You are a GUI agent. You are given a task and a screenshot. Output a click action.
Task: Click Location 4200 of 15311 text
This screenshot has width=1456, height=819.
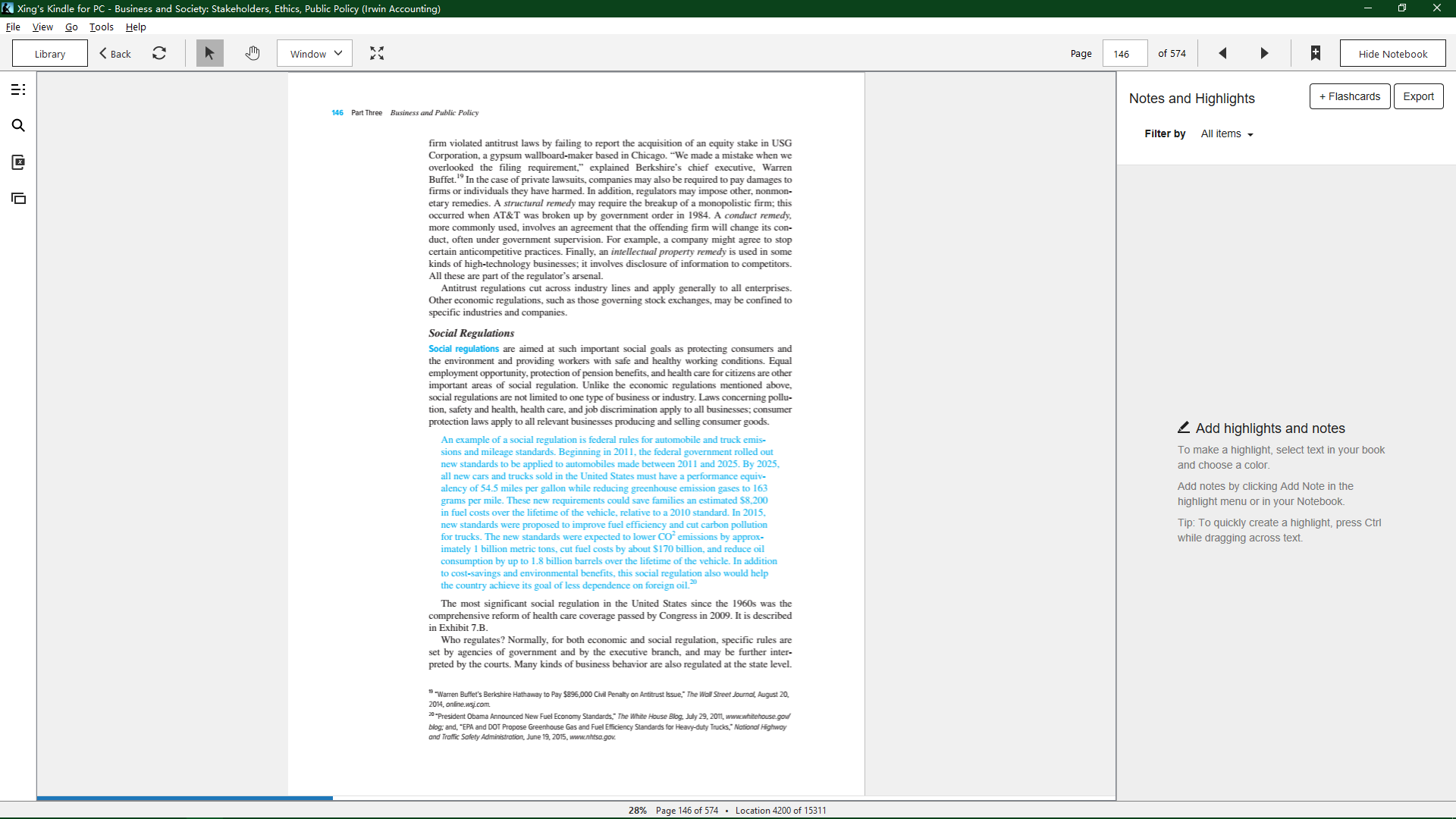[x=780, y=810]
